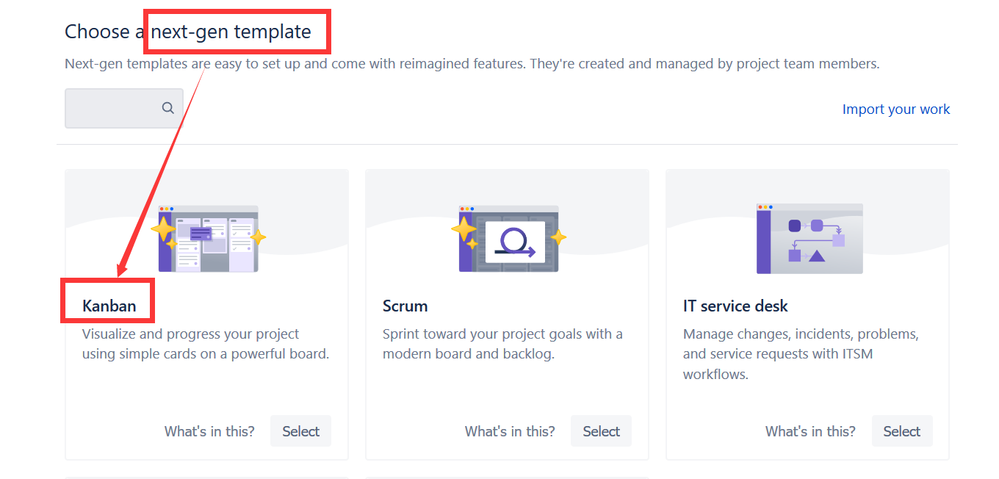
Task: Select the Kanban template
Action: (301, 431)
